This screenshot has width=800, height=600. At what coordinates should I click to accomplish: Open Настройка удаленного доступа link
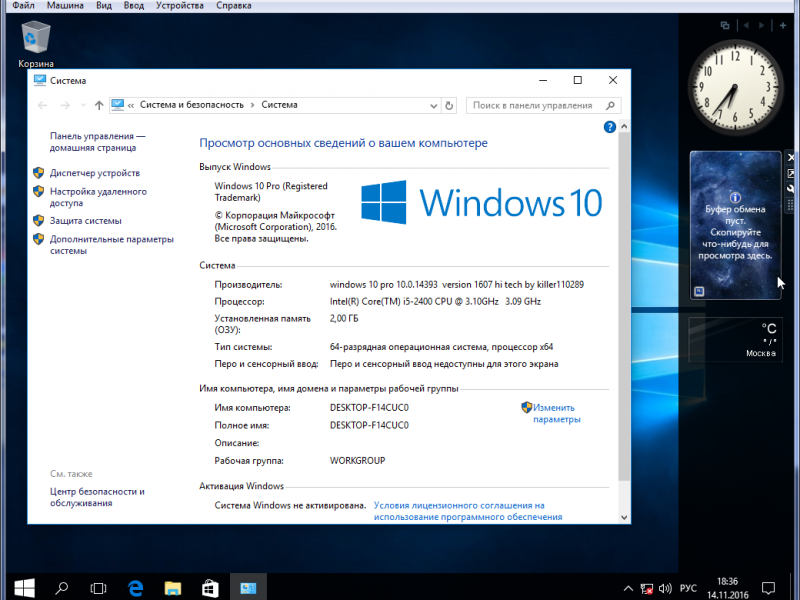(98, 197)
